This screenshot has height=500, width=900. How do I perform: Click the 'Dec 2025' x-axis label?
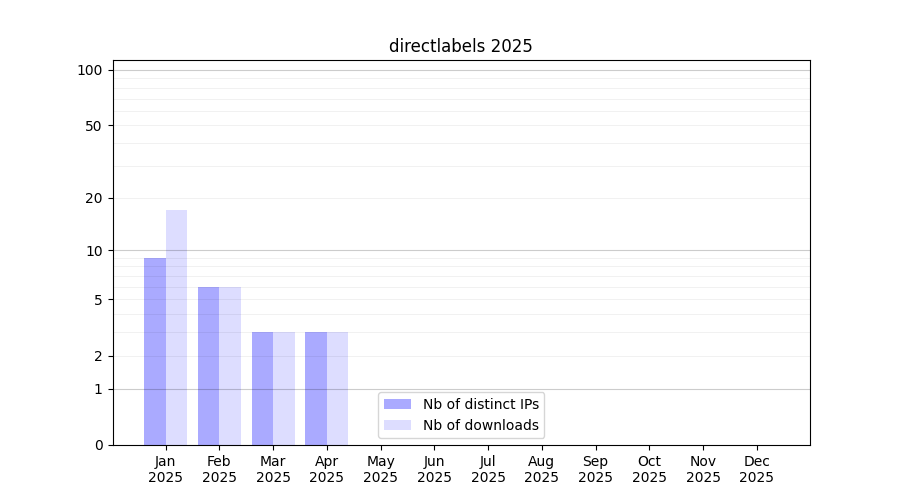pyautogui.click(x=757, y=469)
